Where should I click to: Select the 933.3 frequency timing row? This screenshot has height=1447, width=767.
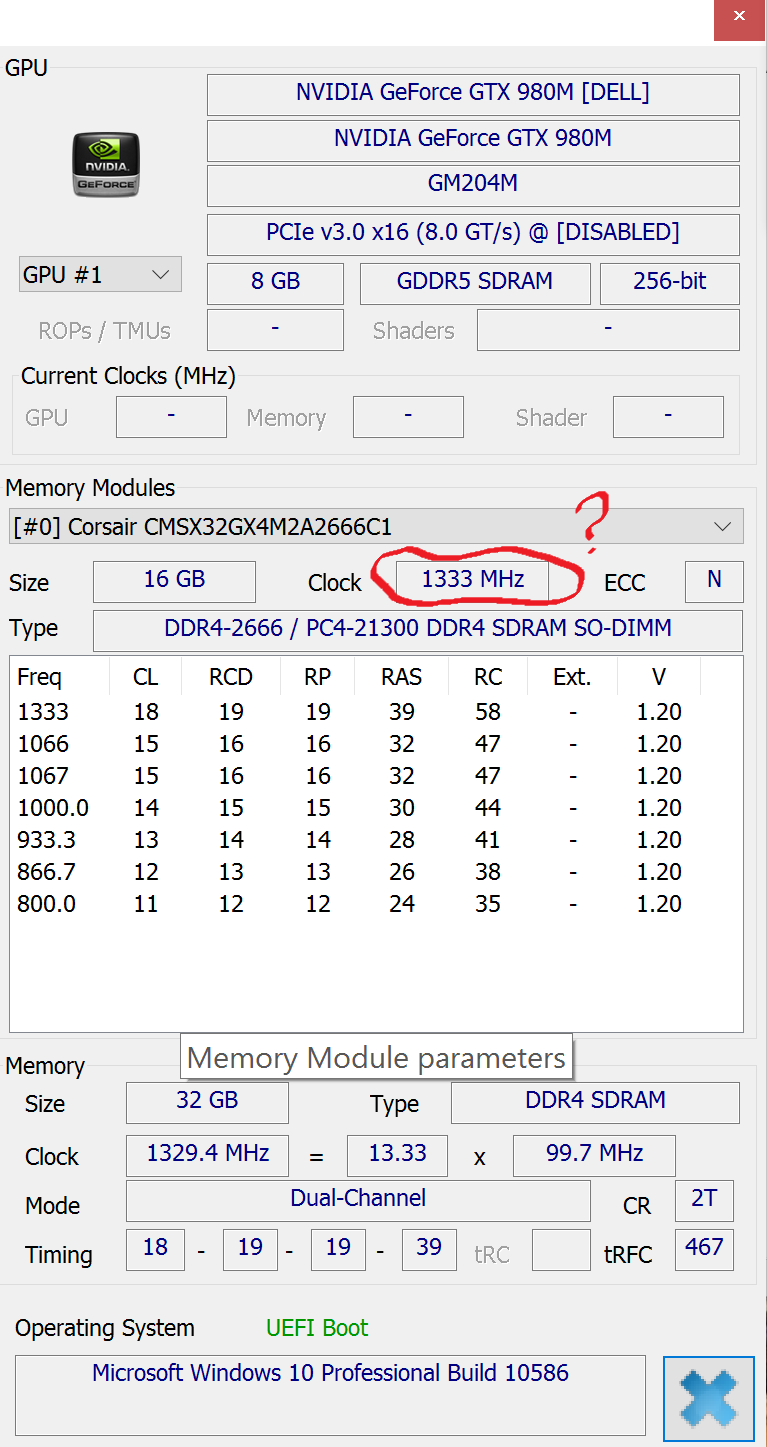click(x=376, y=840)
